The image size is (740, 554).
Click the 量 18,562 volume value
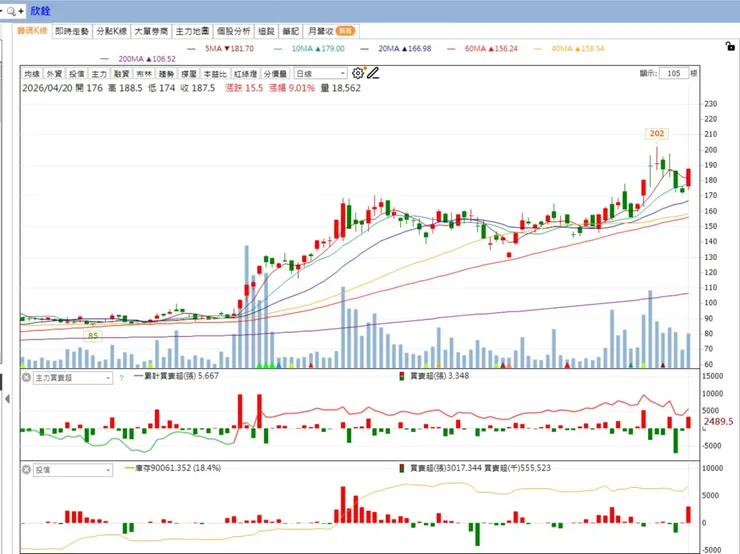(340, 88)
